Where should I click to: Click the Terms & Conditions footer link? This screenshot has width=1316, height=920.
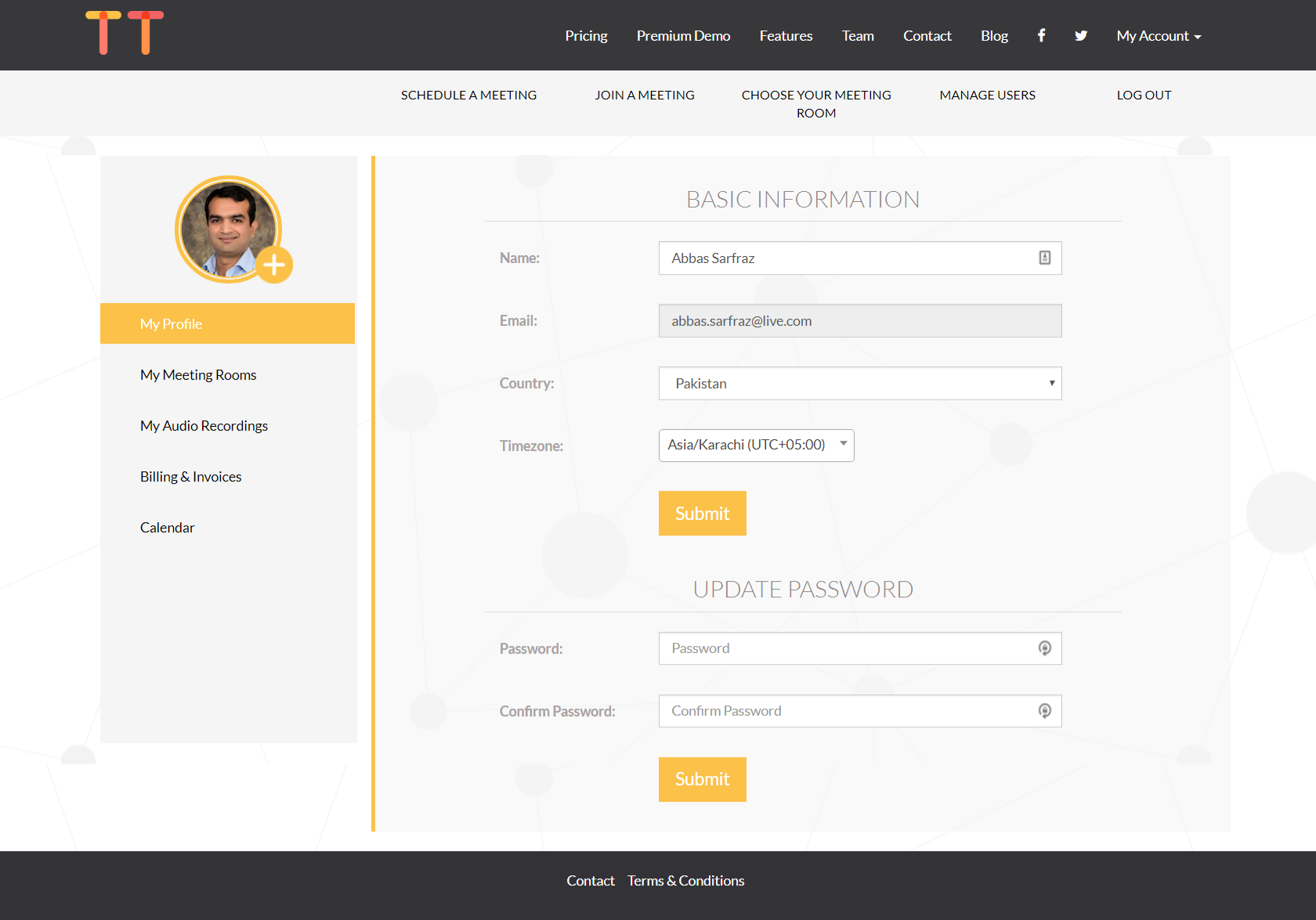pyautogui.click(x=685, y=881)
